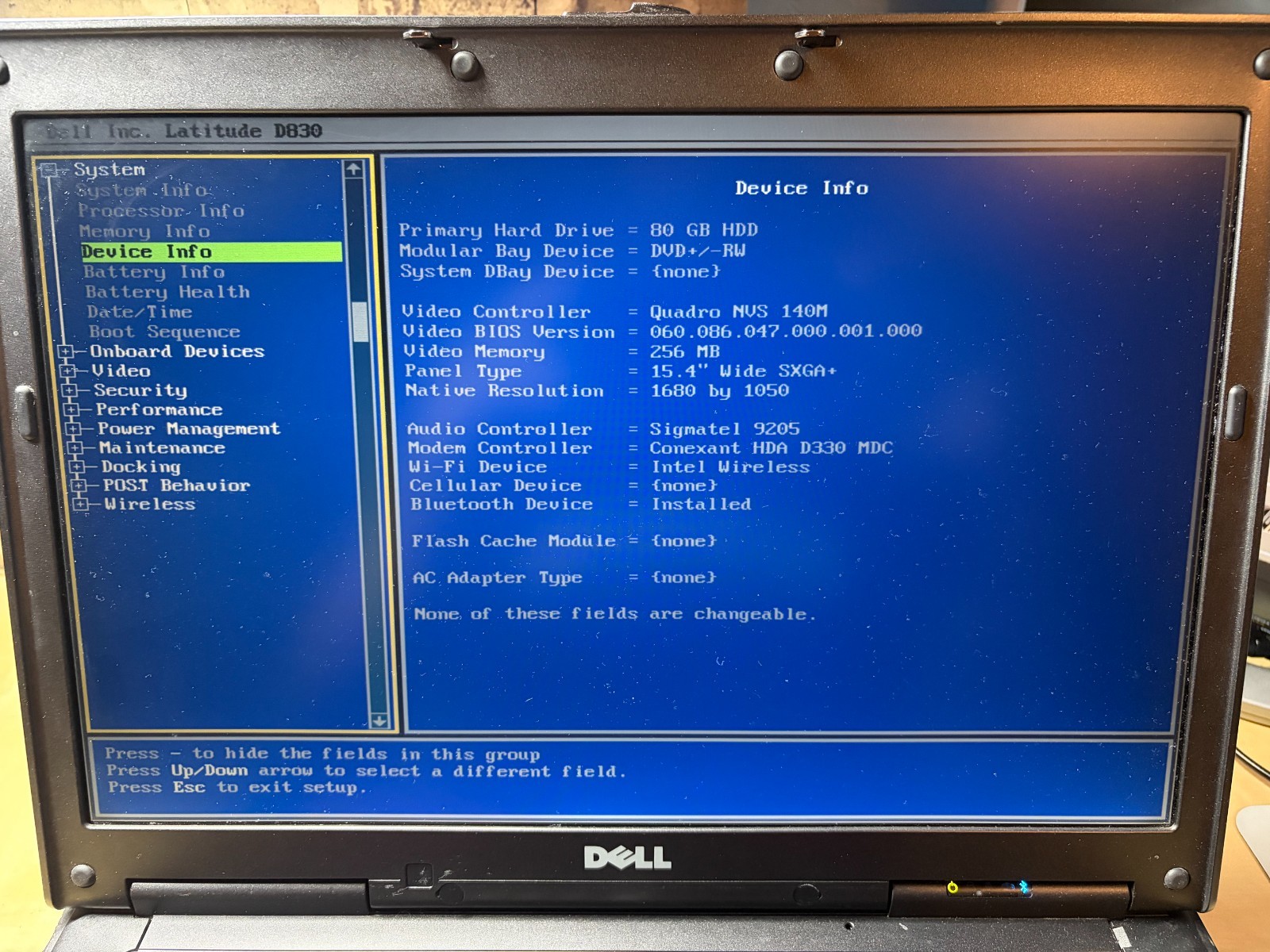Expand the Maintenance group

click(75, 448)
